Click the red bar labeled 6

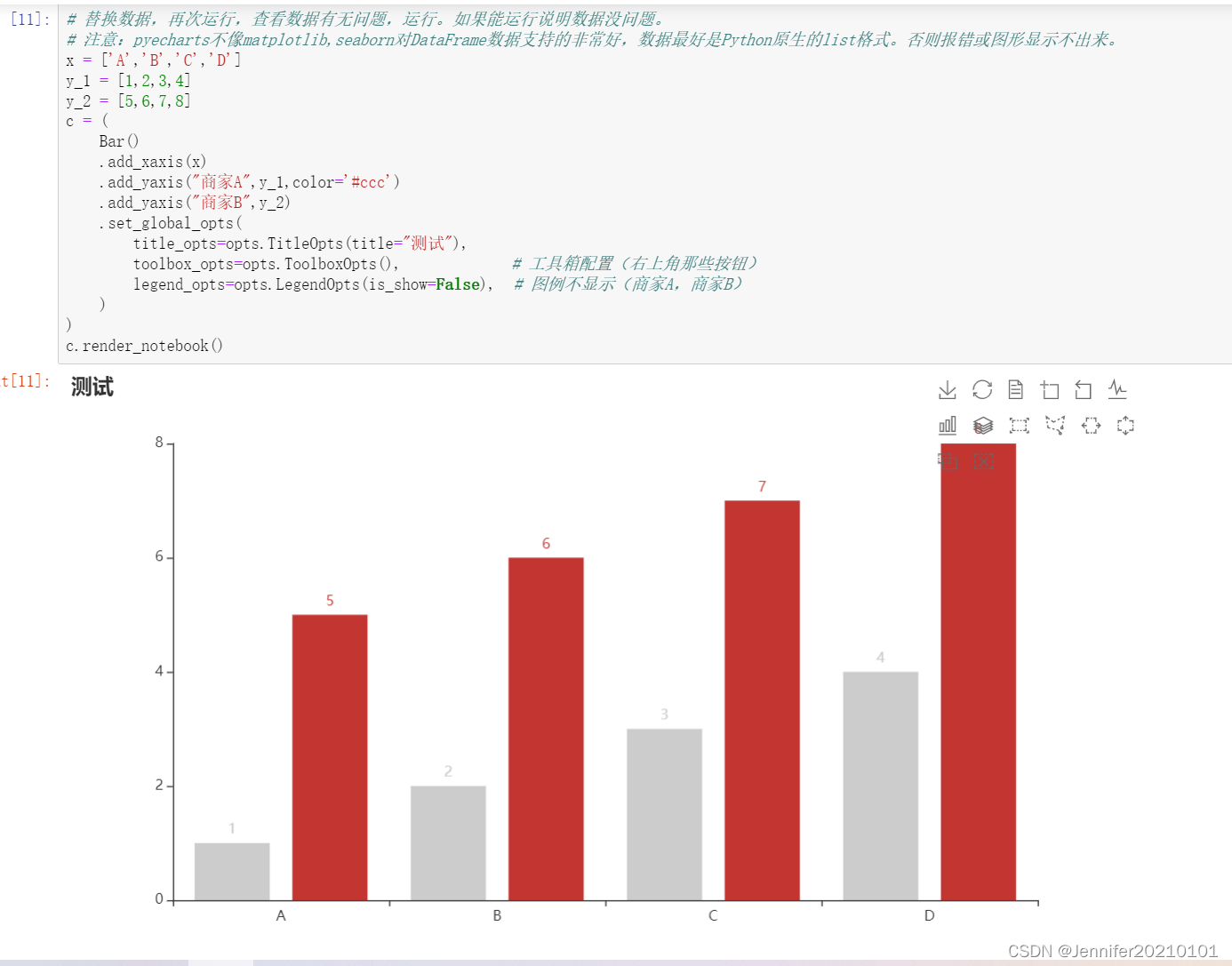[546, 729]
